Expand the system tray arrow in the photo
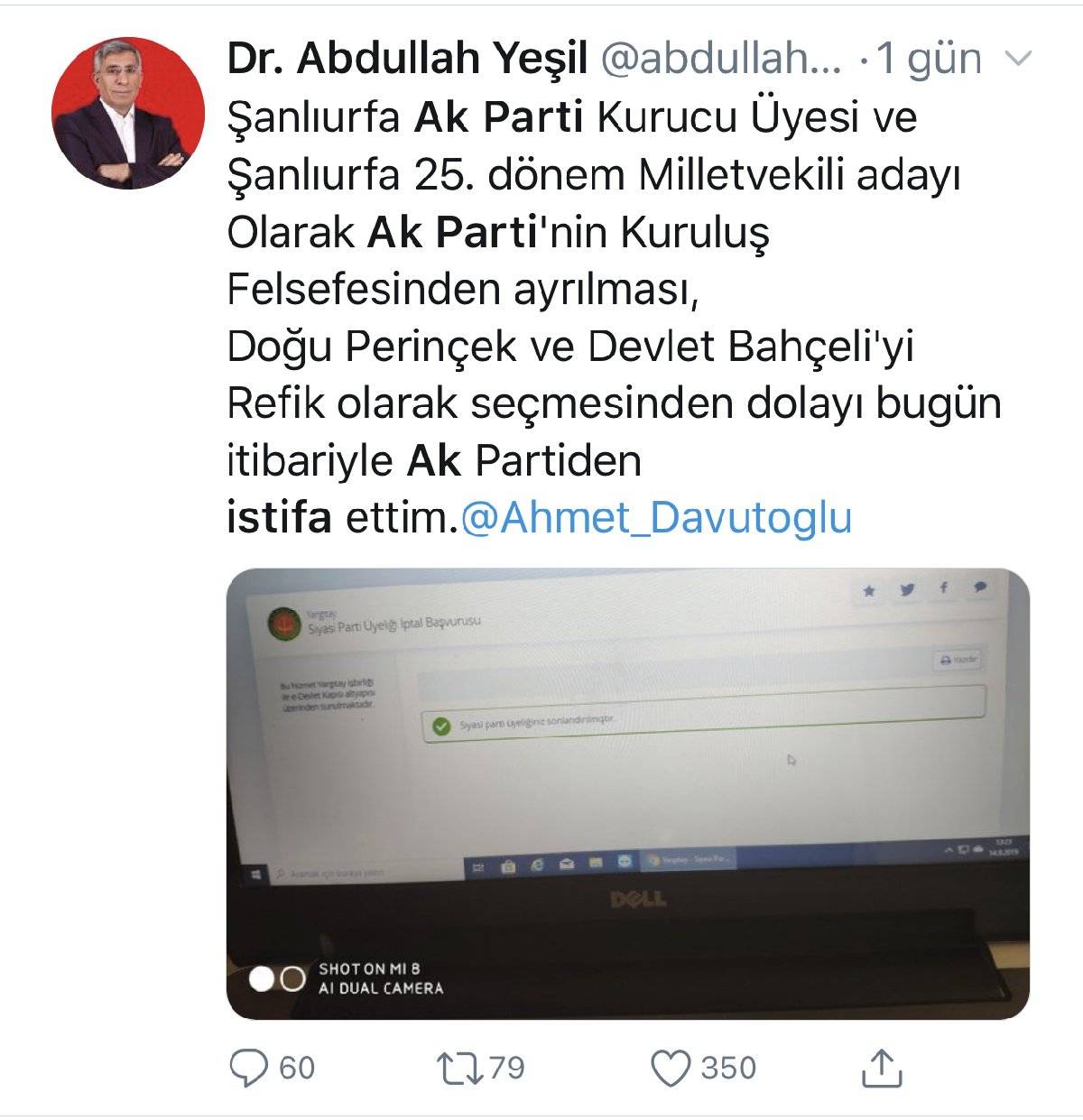Viewport: 1083px width, 1120px height. point(949,850)
